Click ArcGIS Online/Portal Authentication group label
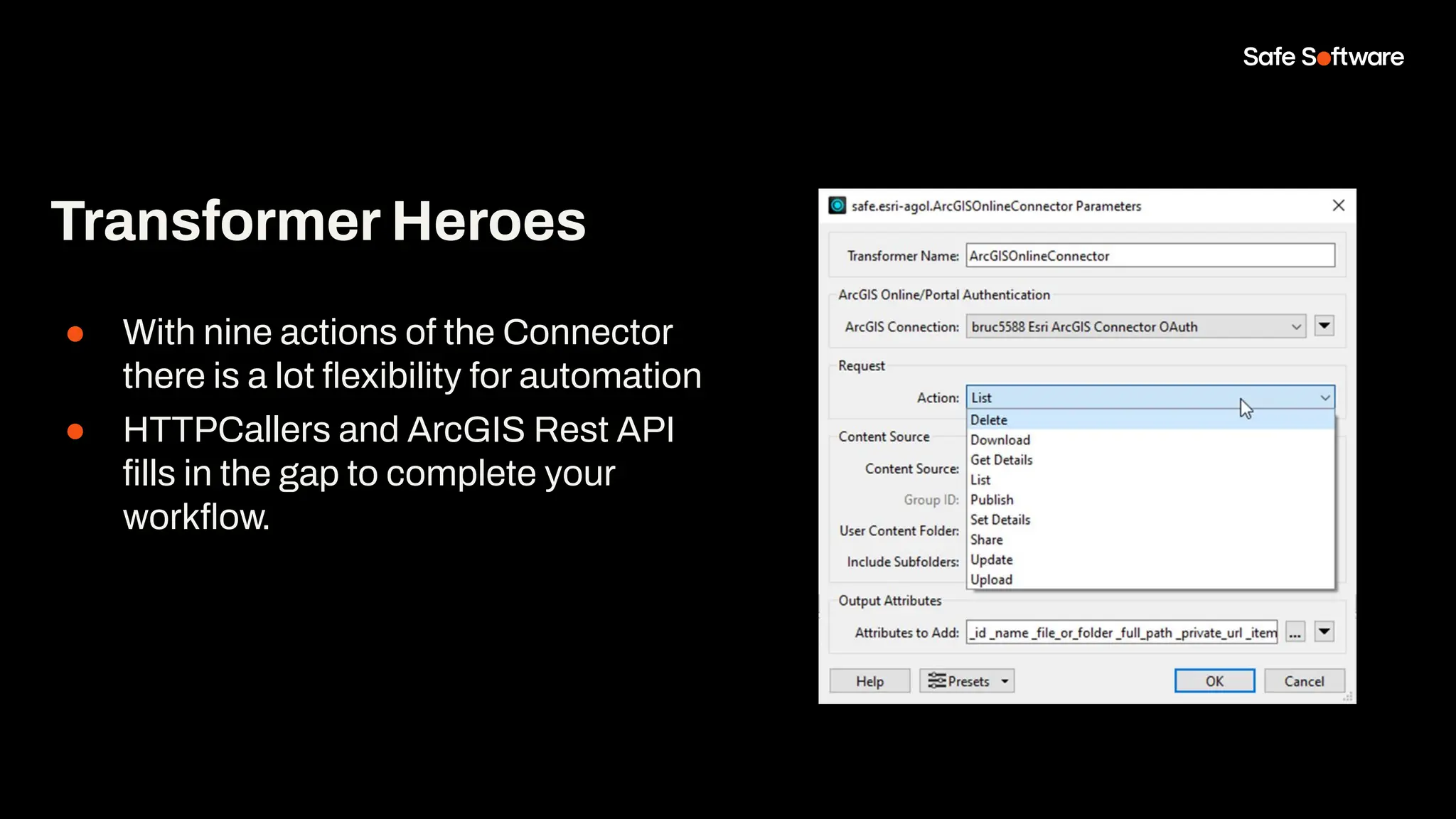 click(x=943, y=295)
